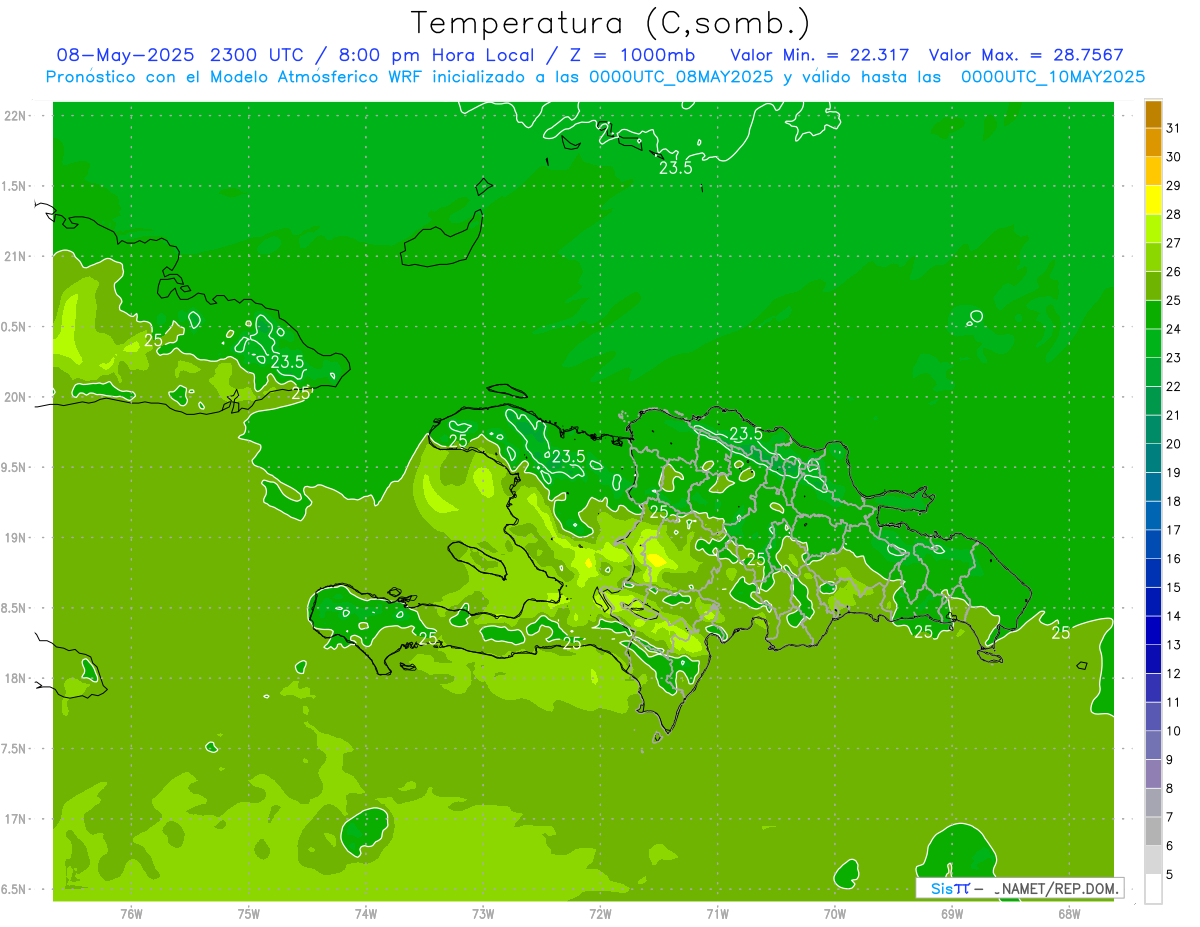The width and height of the screenshot is (1200, 927).
Task: Click the legend swatch between 29 and 30
Action: click(x=1153, y=171)
